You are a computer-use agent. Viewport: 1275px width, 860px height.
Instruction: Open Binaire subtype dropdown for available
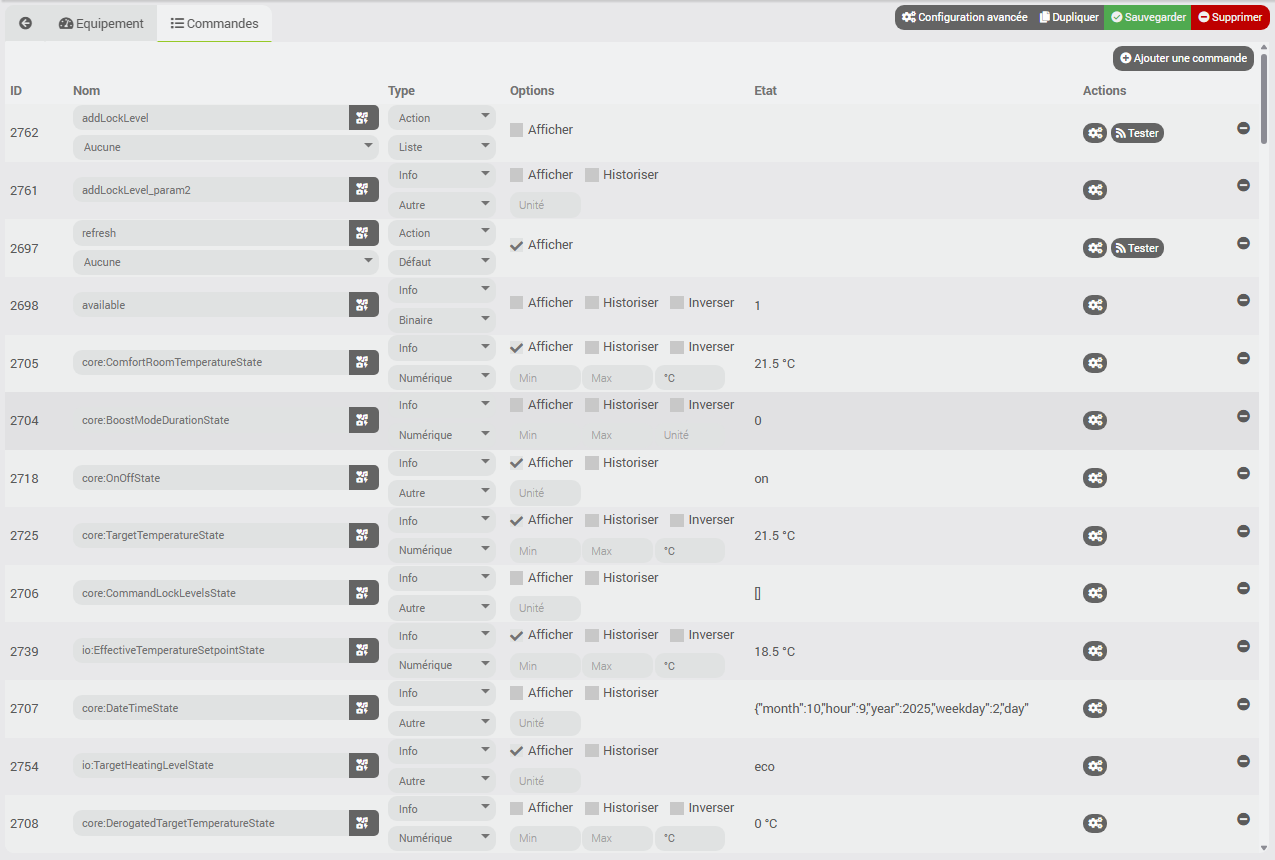(x=442, y=320)
